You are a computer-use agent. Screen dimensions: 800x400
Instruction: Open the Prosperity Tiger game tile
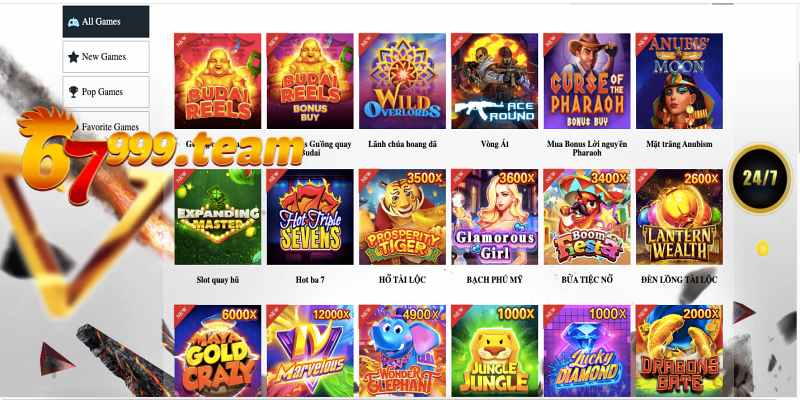[x=402, y=217]
